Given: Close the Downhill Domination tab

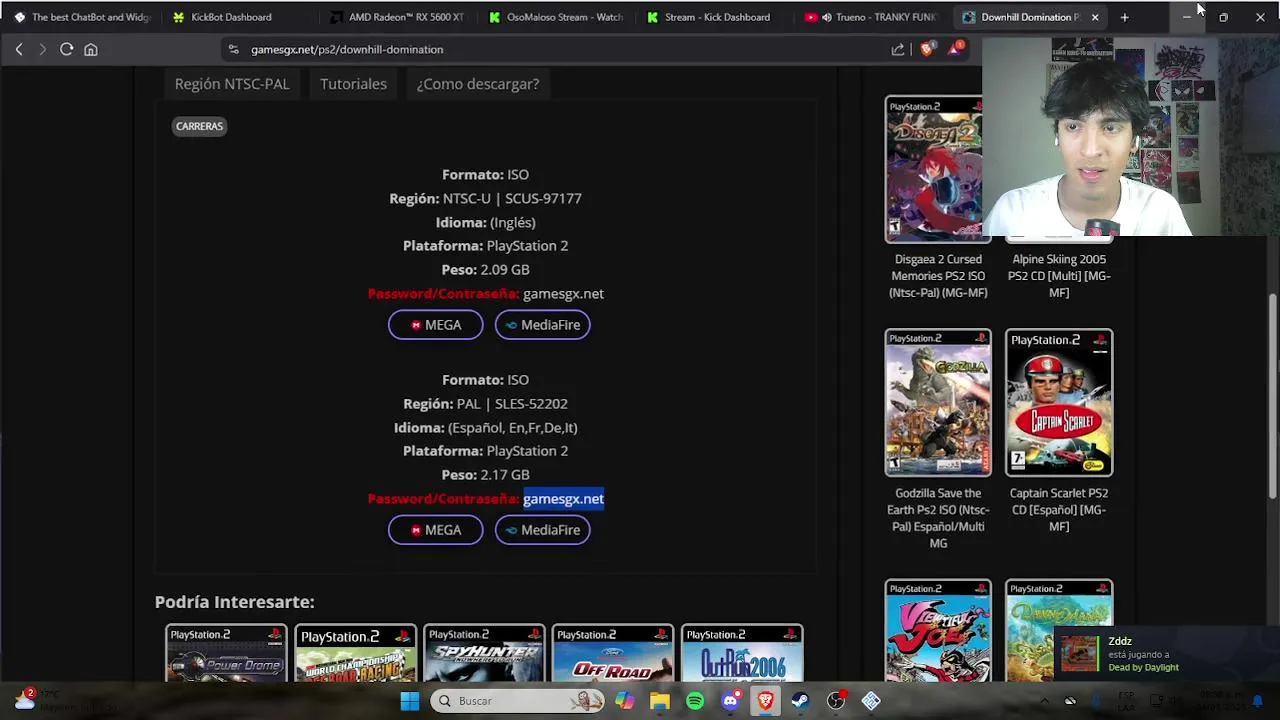Looking at the screenshot, I should [1095, 17].
